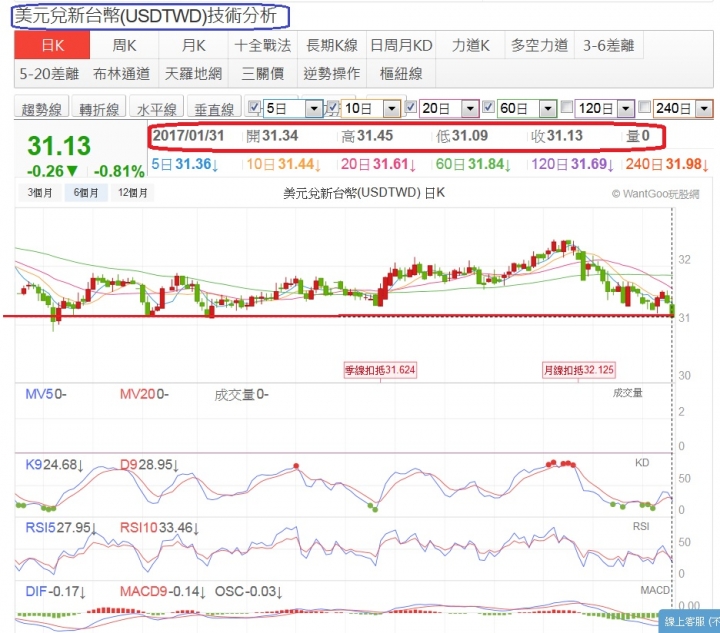Click the 垂直線 button
Image resolution: width=720 pixels, height=633 pixels.
pos(214,108)
